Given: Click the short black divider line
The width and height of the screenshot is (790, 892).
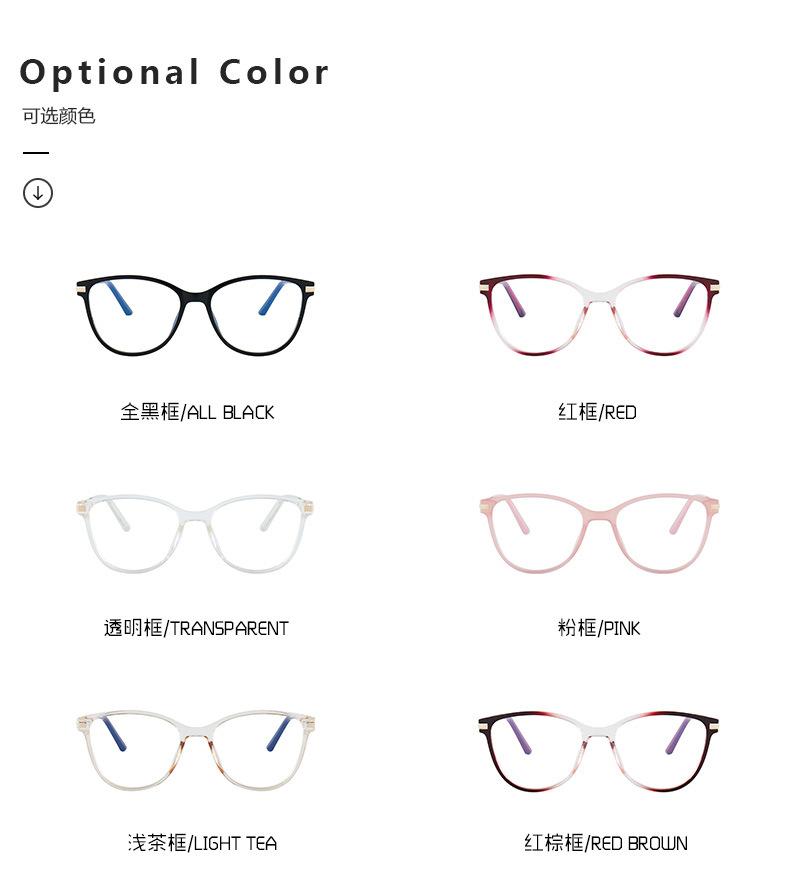Looking at the screenshot, I should point(36,152).
